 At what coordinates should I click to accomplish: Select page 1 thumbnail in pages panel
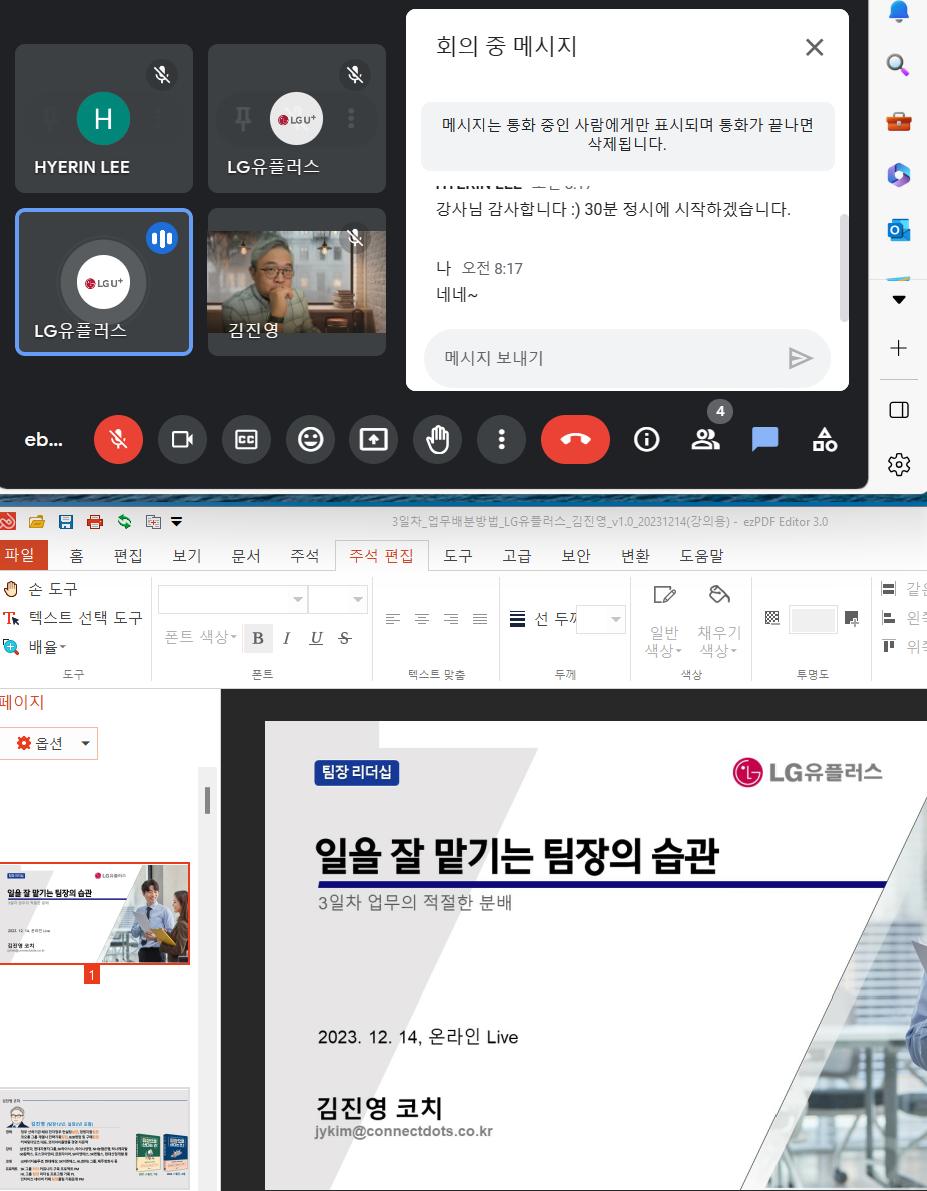[x=94, y=913]
